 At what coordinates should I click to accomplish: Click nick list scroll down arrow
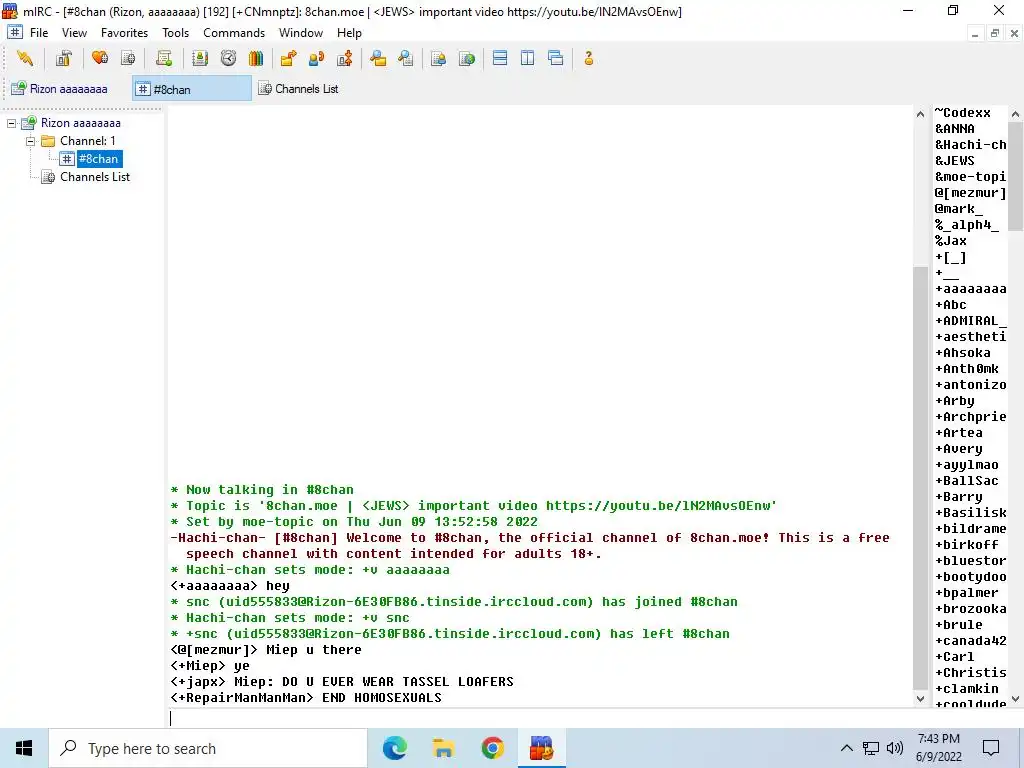coord(1015,698)
